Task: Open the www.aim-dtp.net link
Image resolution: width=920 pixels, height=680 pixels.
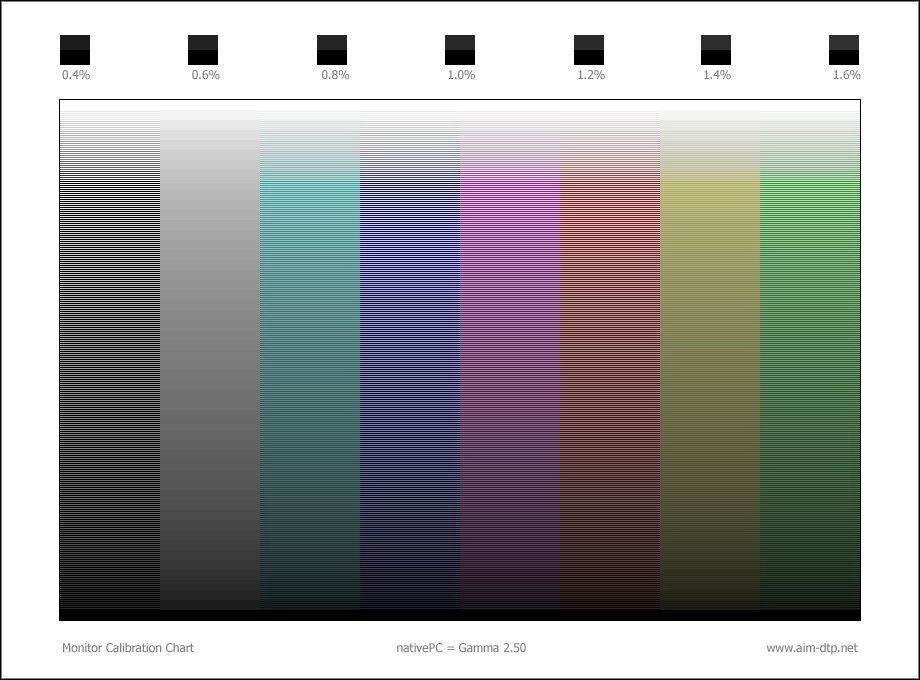Action: tap(811, 648)
